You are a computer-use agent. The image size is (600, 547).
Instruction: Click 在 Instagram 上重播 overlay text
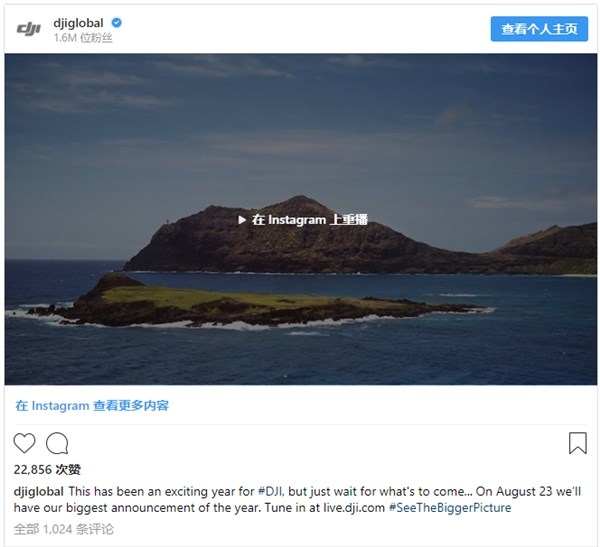(x=310, y=220)
